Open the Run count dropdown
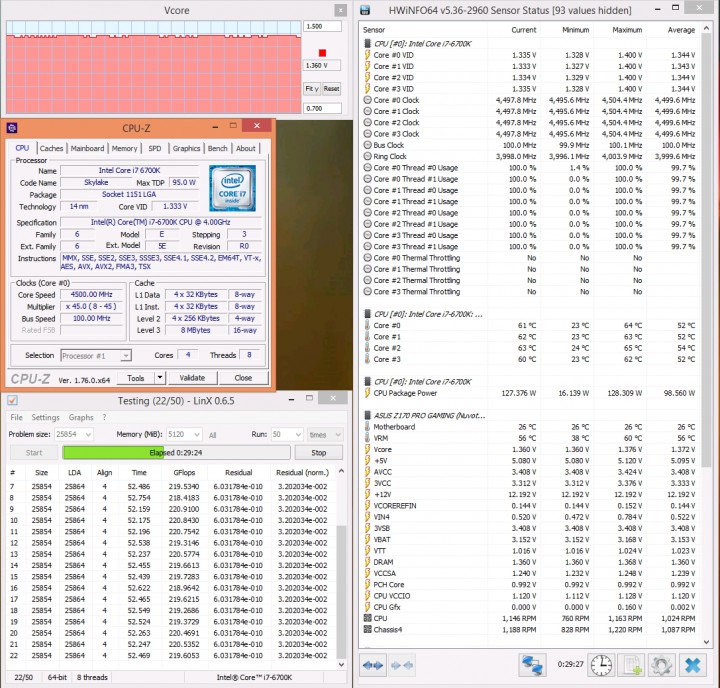The width and height of the screenshot is (720, 688). click(298, 434)
